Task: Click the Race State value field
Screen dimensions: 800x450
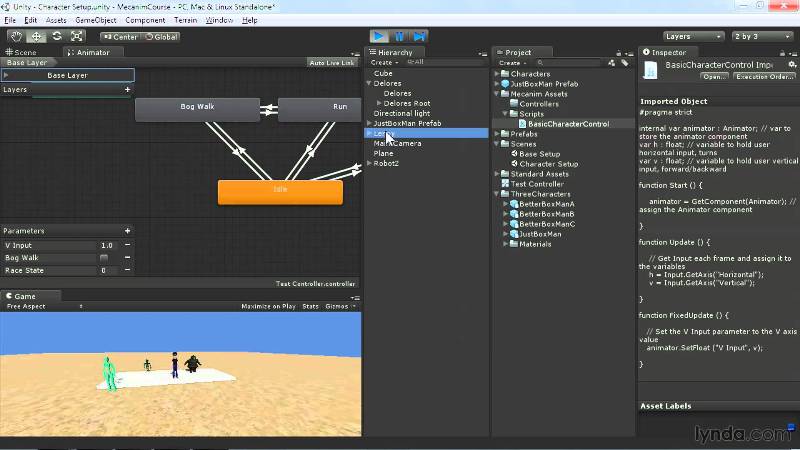Action: (107, 270)
